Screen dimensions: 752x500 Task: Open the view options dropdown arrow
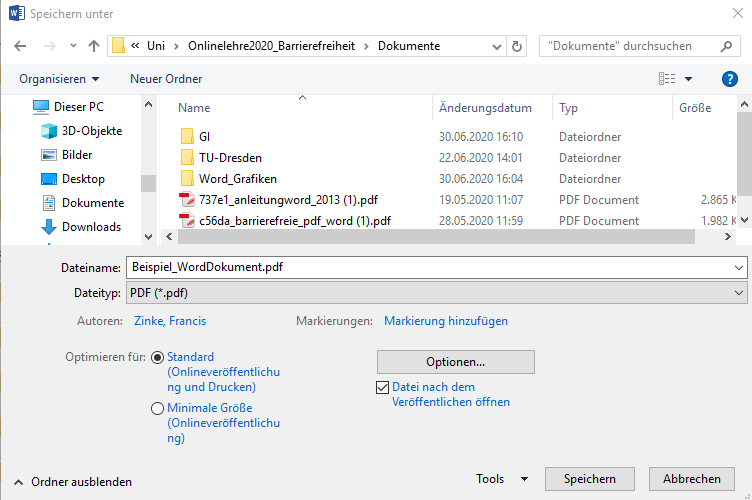point(689,79)
